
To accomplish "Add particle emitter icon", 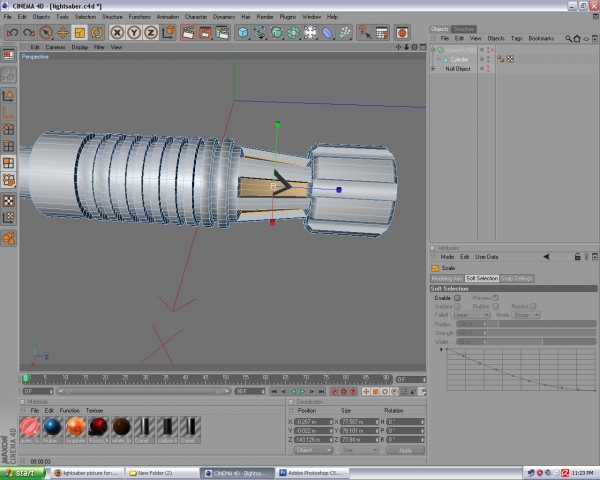I will pos(344,33).
